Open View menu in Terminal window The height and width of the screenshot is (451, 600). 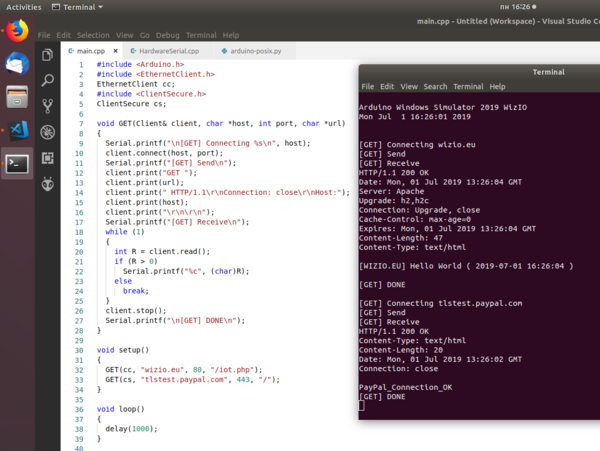(x=409, y=86)
